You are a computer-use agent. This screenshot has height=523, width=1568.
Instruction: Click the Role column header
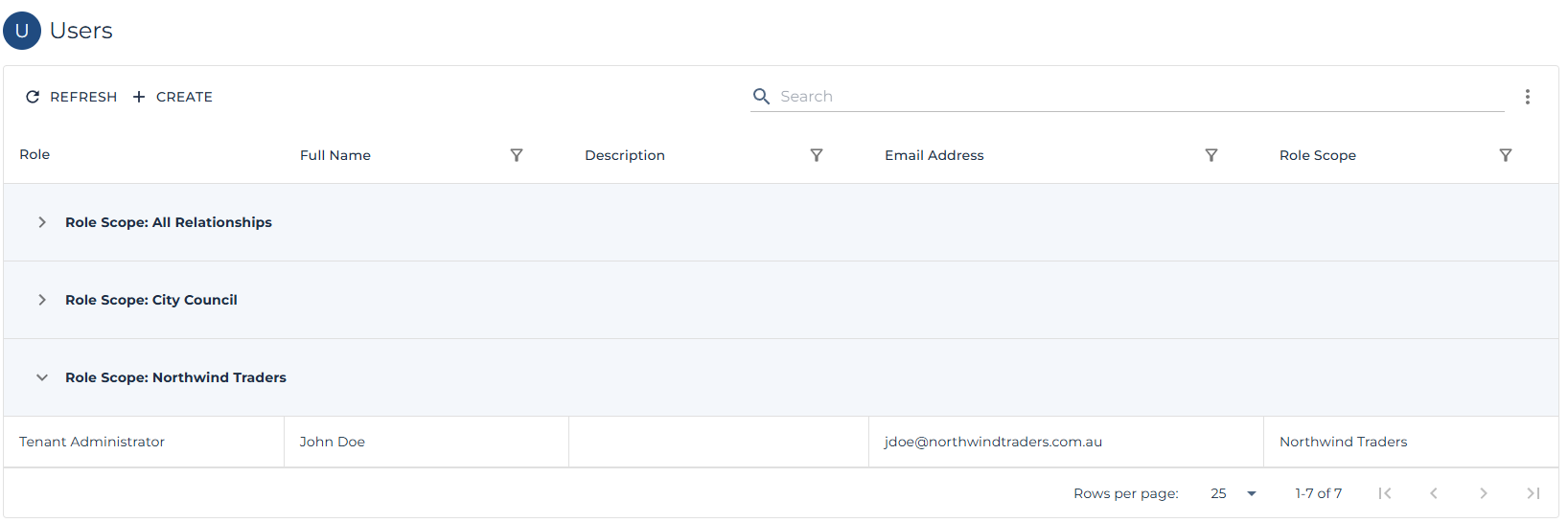click(35, 154)
